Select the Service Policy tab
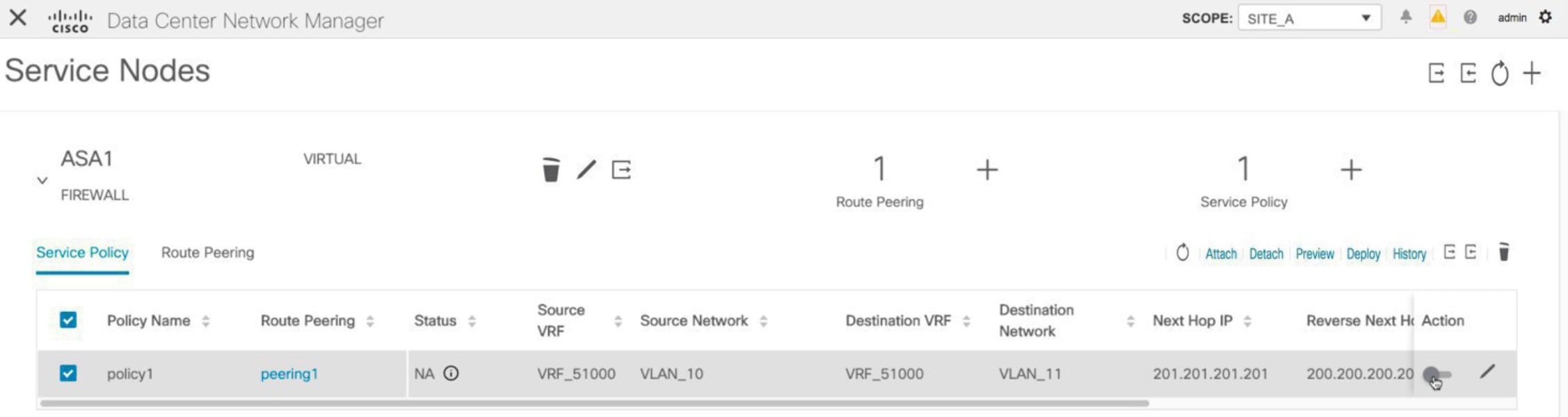This screenshot has width=1568, height=417. [x=82, y=252]
